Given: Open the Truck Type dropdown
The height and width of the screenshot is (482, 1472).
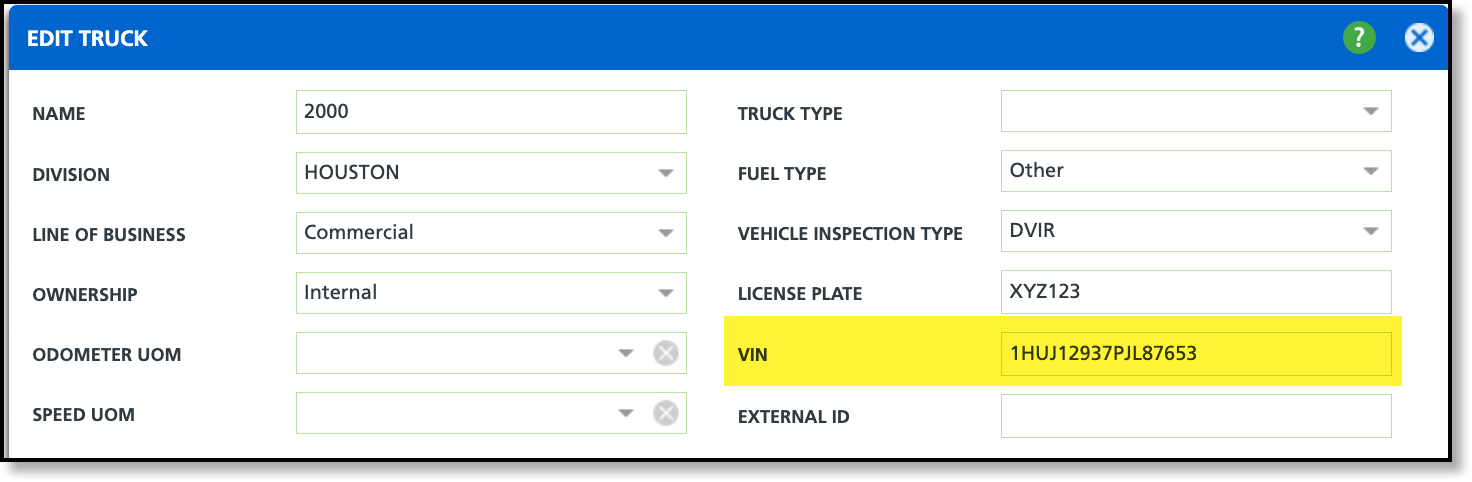Looking at the screenshot, I should pos(1371,111).
